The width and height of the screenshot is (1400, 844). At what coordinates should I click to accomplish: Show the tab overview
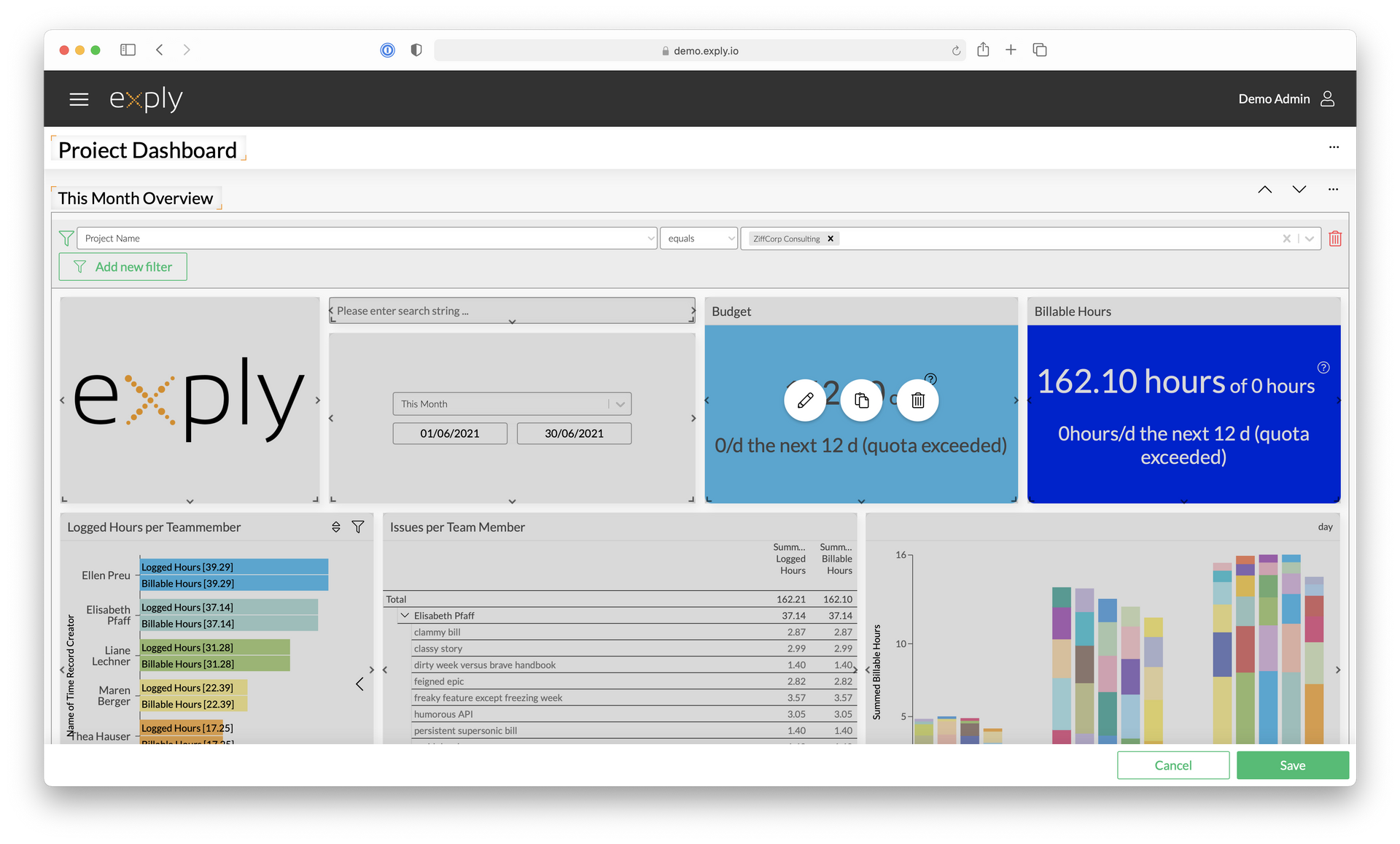pos(1040,50)
